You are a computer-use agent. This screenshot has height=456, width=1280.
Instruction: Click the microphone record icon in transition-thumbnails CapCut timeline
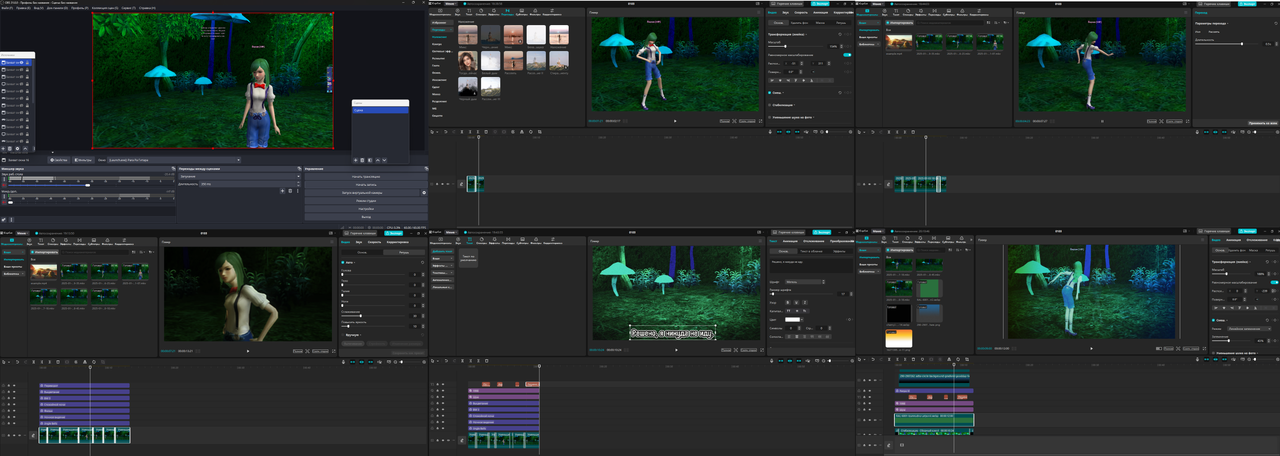(x=770, y=132)
